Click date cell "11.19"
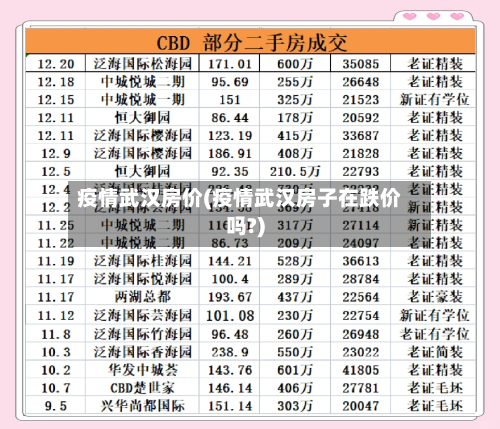Screen dimensions: 500x429 click(x=56, y=262)
